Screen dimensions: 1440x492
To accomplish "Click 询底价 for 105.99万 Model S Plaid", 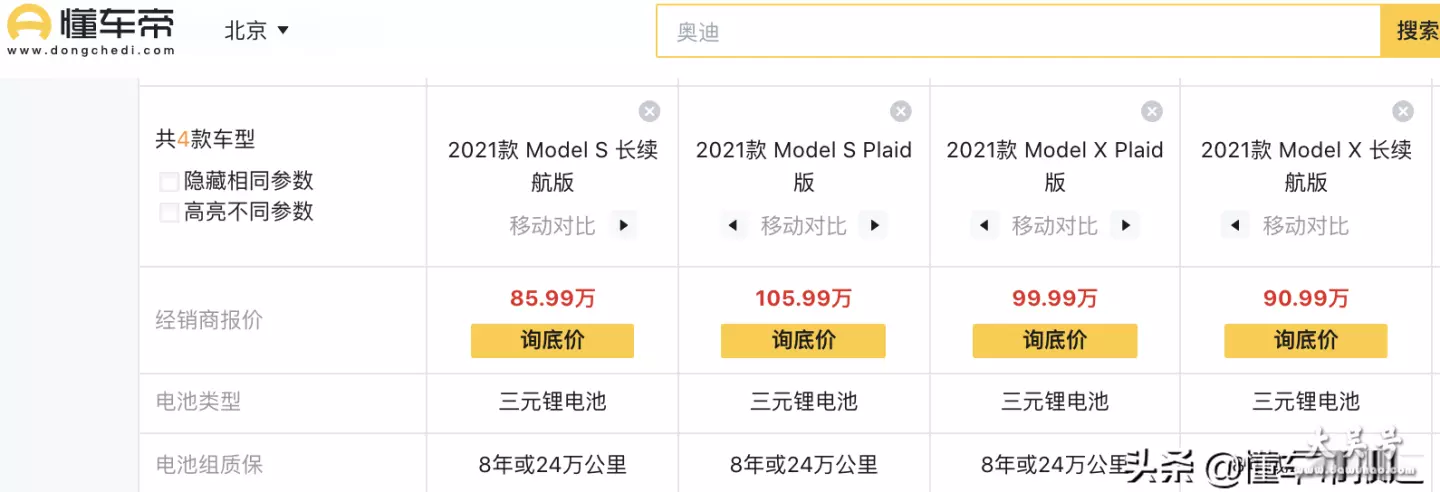I will tap(803, 340).
